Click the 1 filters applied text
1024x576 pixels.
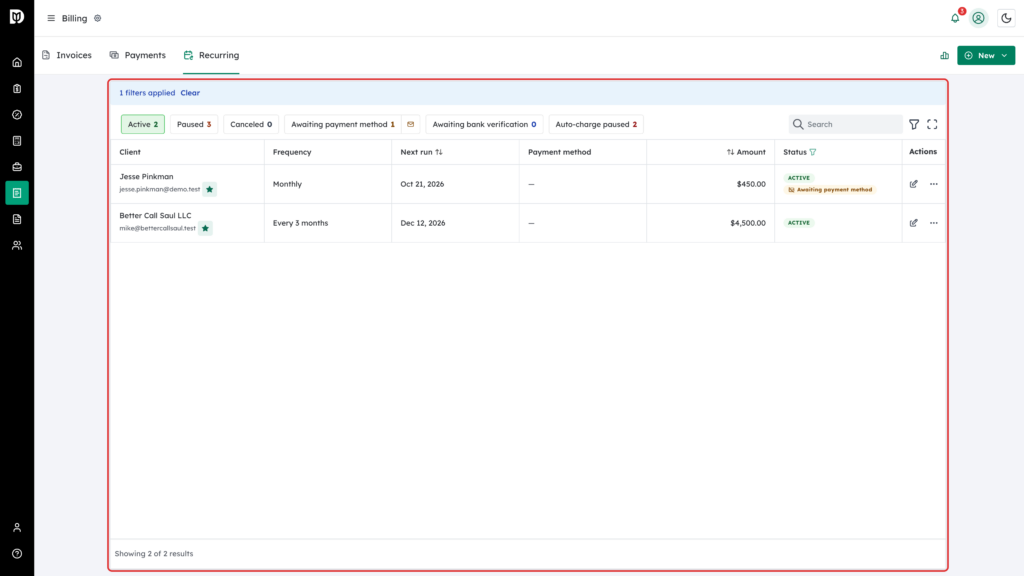pos(147,93)
